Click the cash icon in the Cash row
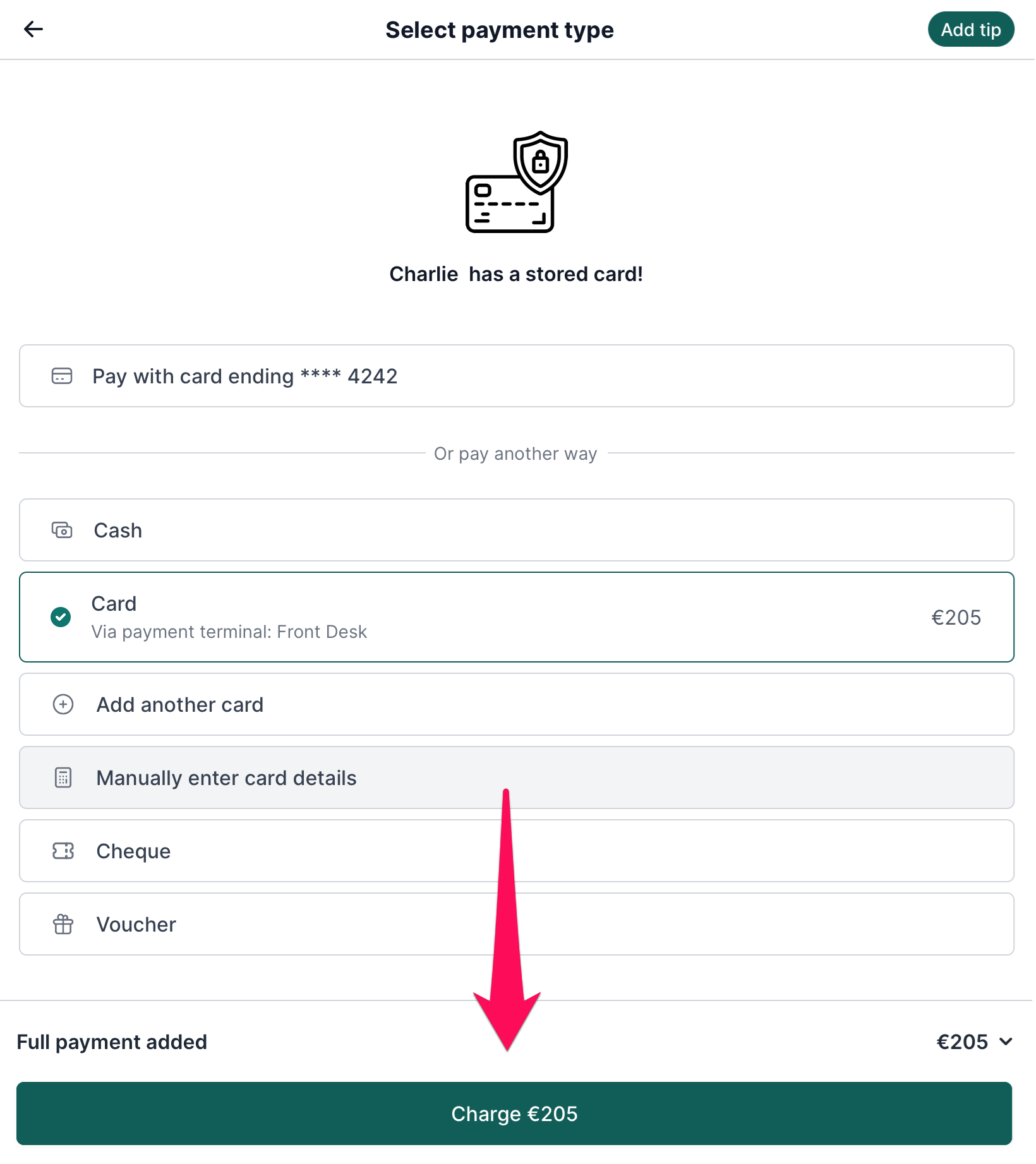 (62, 530)
